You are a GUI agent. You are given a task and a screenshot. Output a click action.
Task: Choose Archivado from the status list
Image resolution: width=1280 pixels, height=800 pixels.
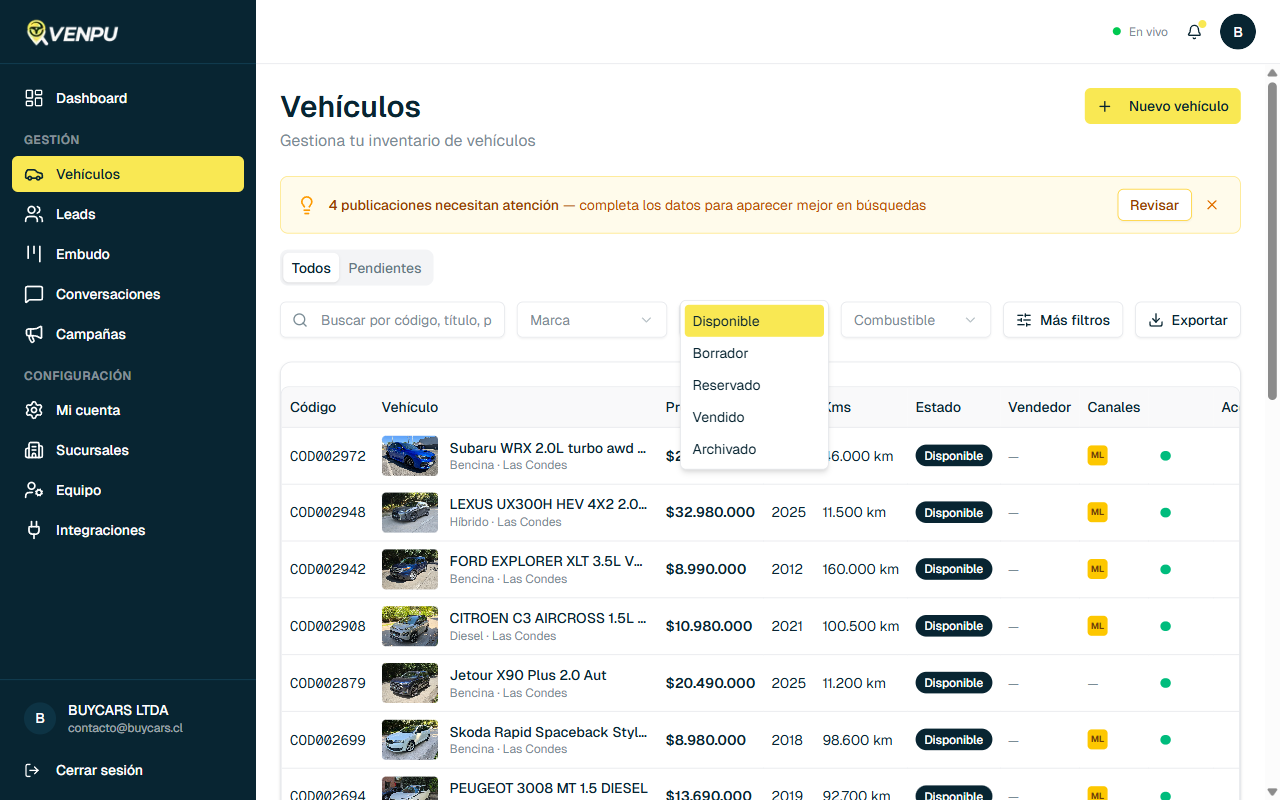[x=724, y=449]
